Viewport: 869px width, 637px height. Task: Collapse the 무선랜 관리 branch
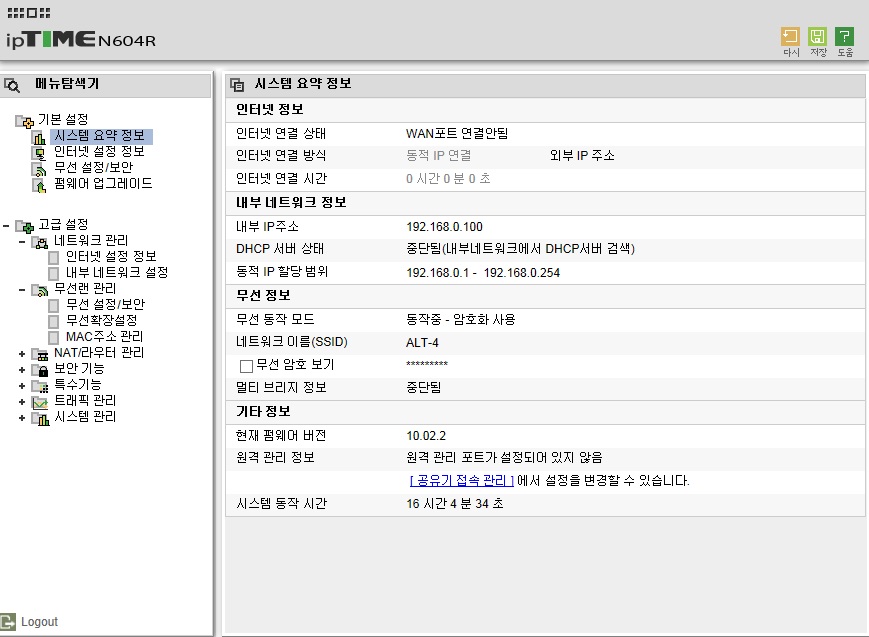(x=22, y=290)
